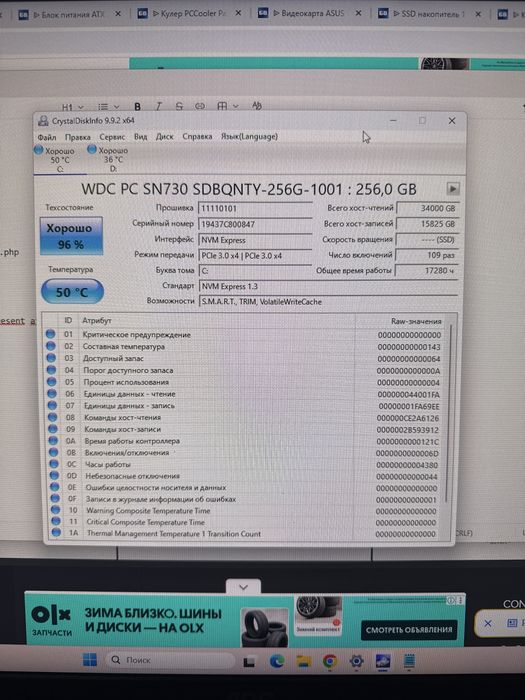The width and height of the screenshot is (525, 700).
Task: Close the 'SSD накопитель' browser tab
Action: tap(478, 14)
